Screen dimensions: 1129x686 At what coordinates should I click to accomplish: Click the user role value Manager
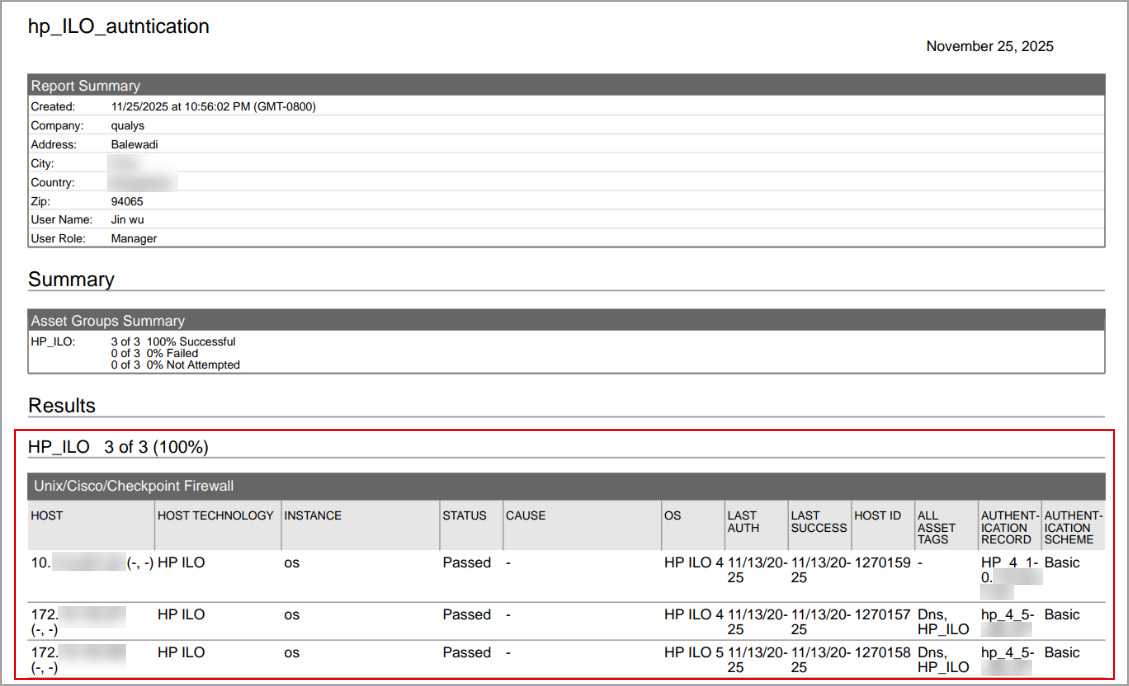pos(134,238)
